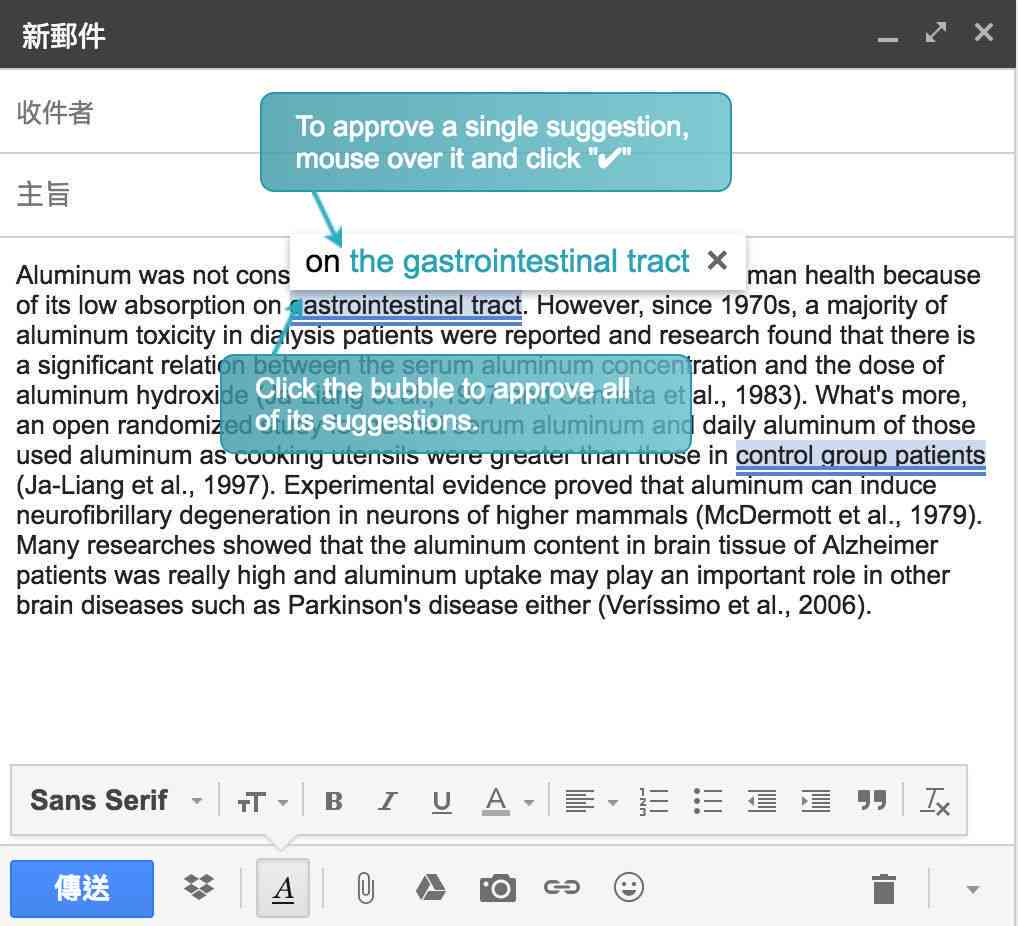Image resolution: width=1018 pixels, height=926 pixels.
Task: Discard the draft with trash icon
Action: [x=884, y=888]
